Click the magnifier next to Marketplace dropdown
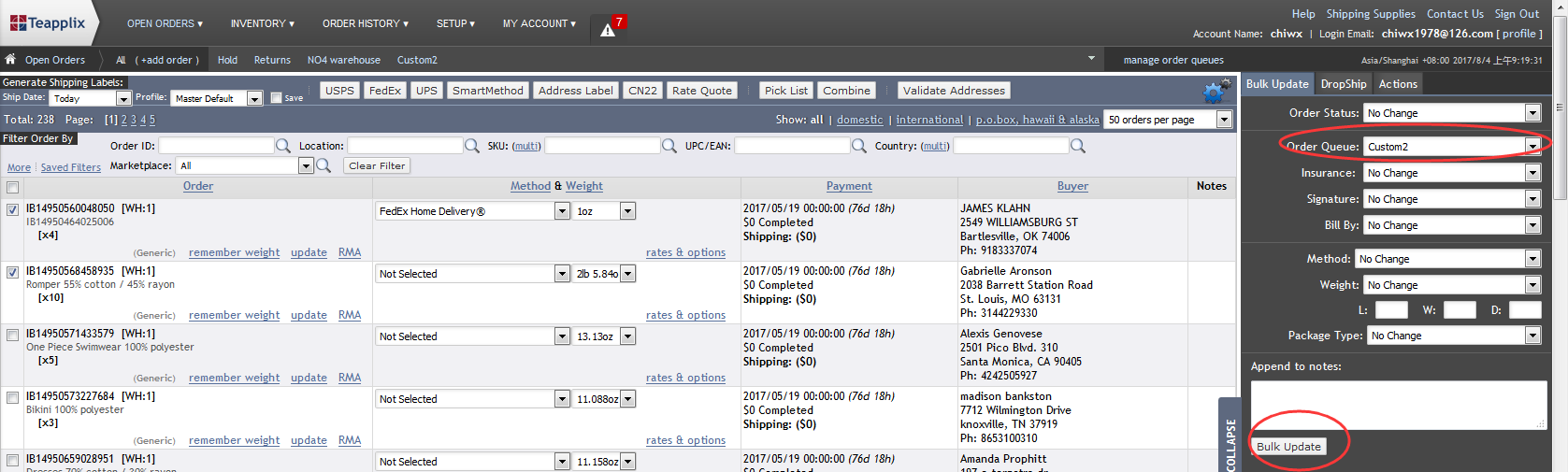Screen dimensions: 1568x472 [324, 165]
